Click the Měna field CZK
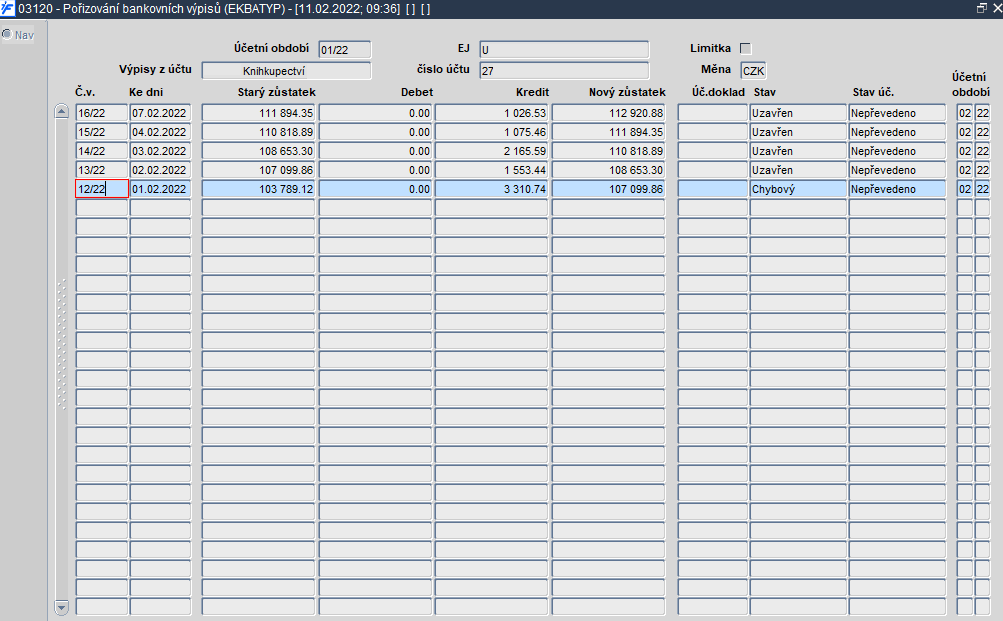This screenshot has height=621, width=1003. (753, 70)
